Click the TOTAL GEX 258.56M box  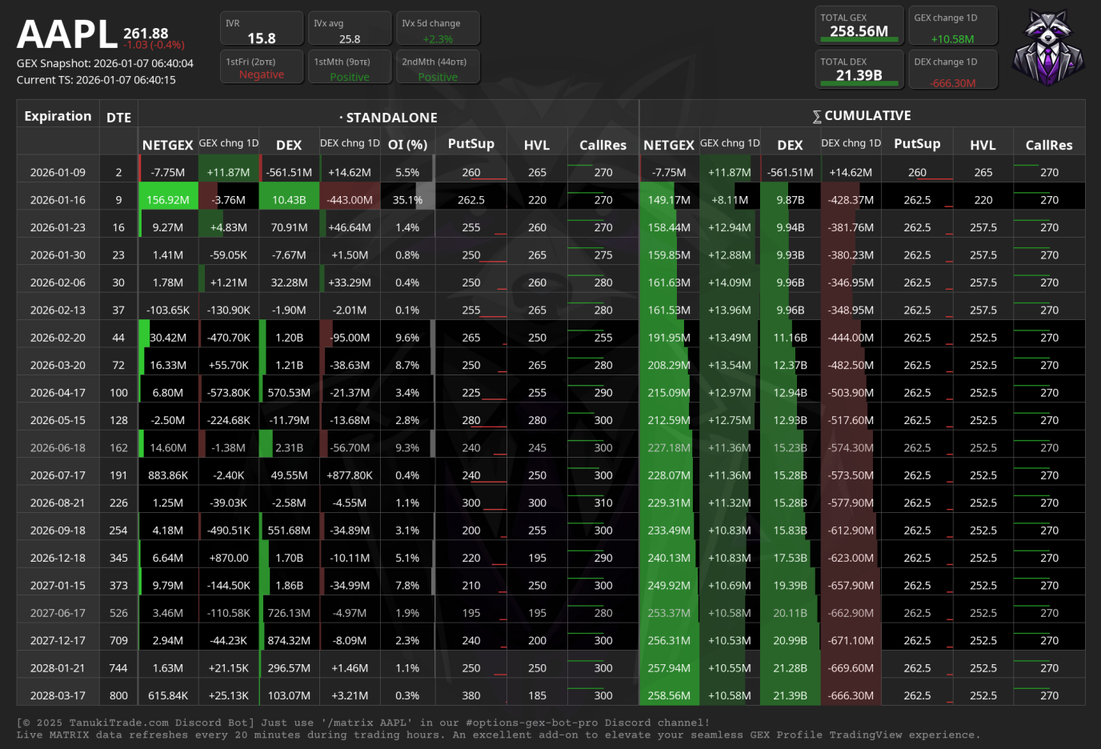859,25
